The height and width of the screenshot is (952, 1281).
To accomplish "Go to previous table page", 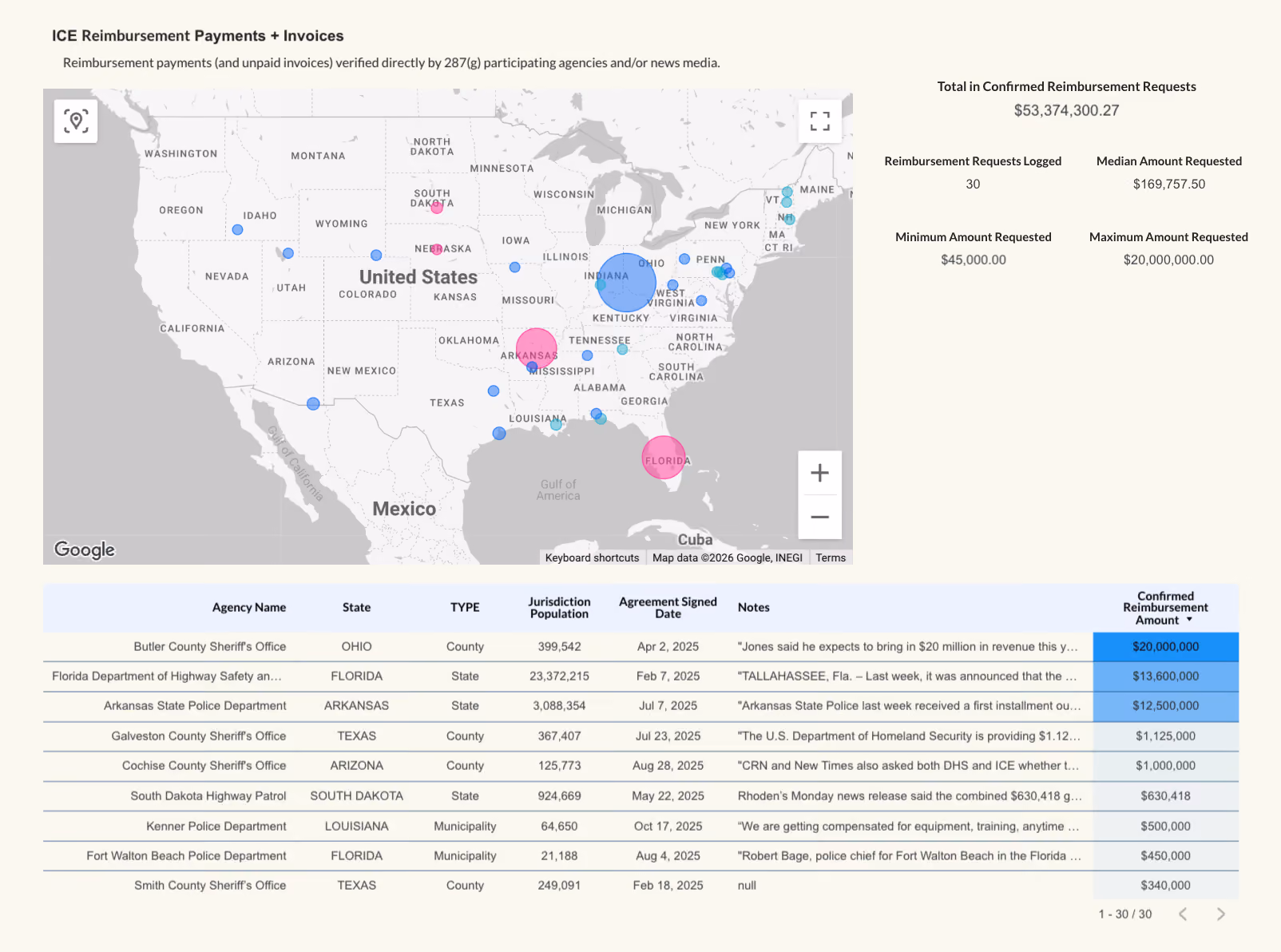I will pyautogui.click(x=1183, y=914).
